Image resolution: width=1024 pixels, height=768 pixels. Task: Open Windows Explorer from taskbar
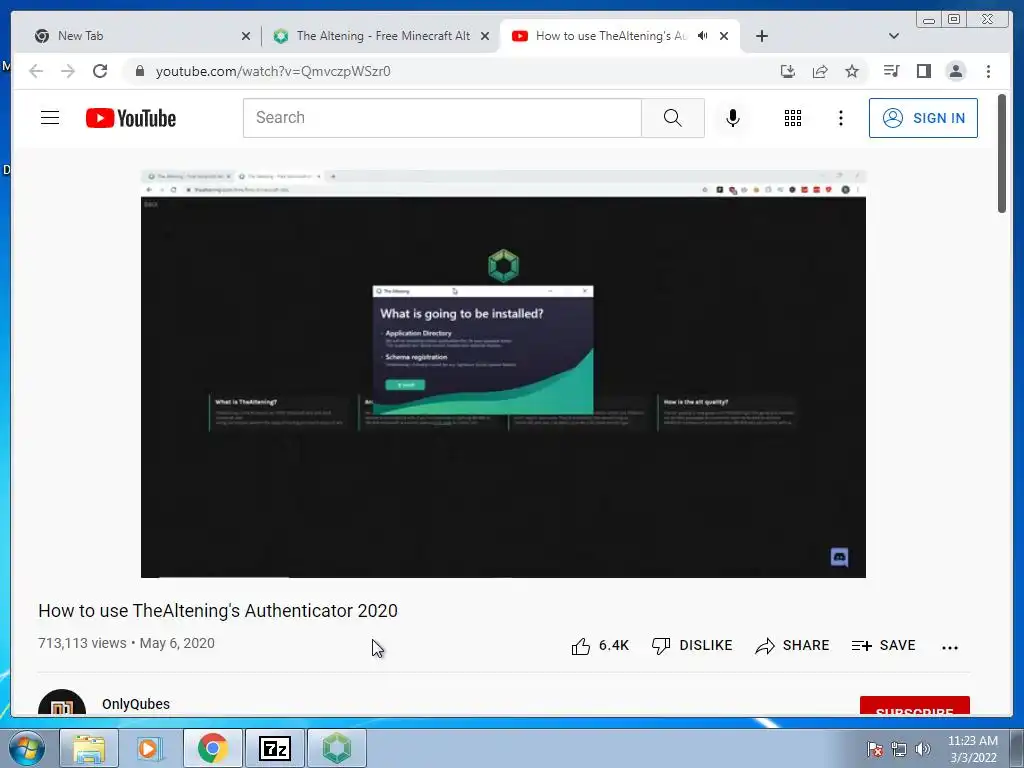pos(89,748)
